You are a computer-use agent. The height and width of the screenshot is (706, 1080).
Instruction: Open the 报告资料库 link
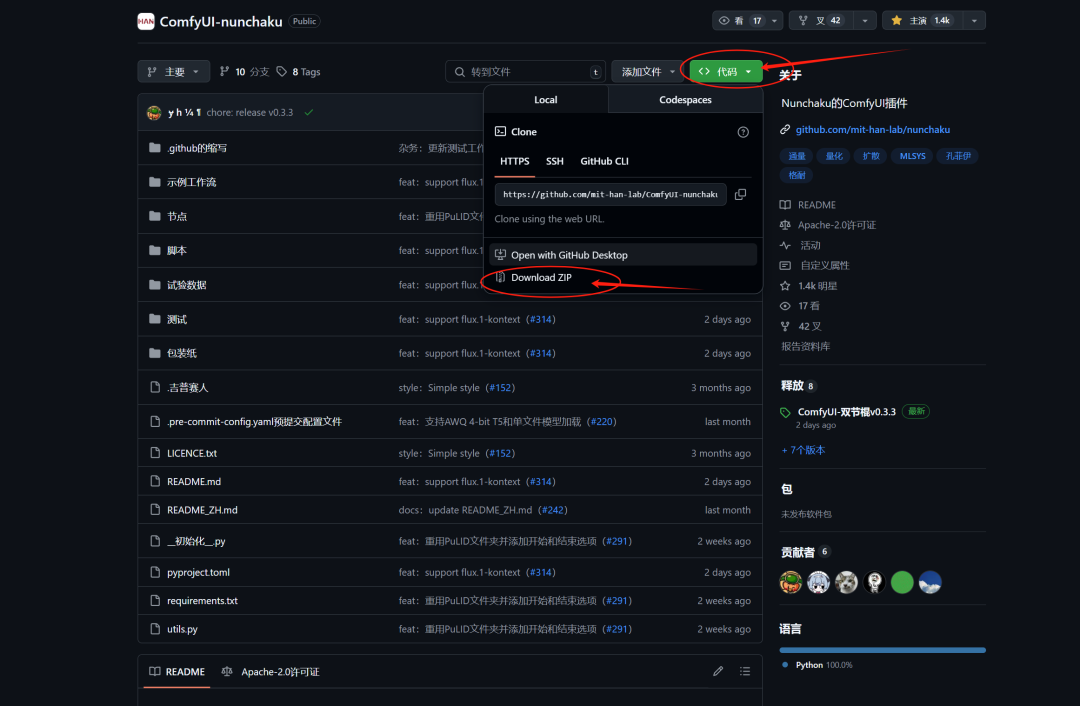tap(805, 346)
